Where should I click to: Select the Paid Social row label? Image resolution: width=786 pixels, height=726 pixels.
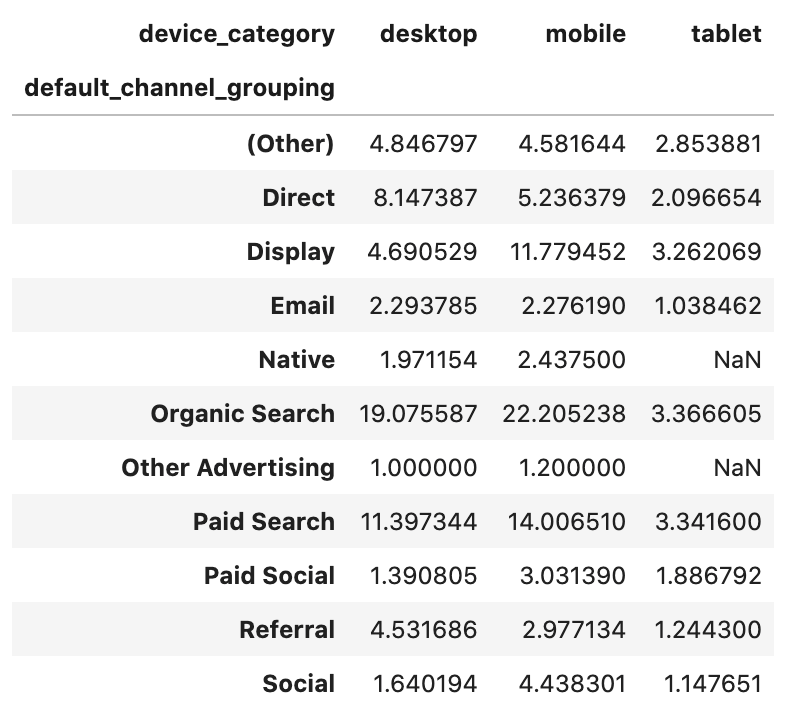pos(269,576)
